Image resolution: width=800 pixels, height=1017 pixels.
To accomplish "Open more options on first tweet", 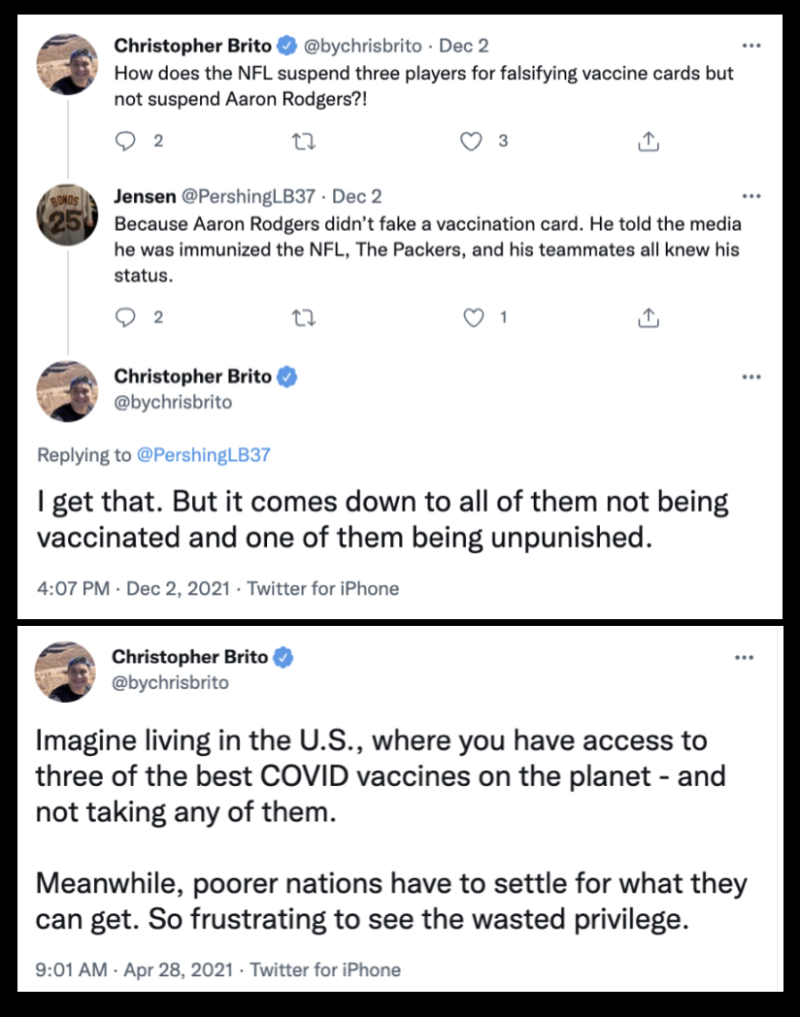I will [752, 45].
